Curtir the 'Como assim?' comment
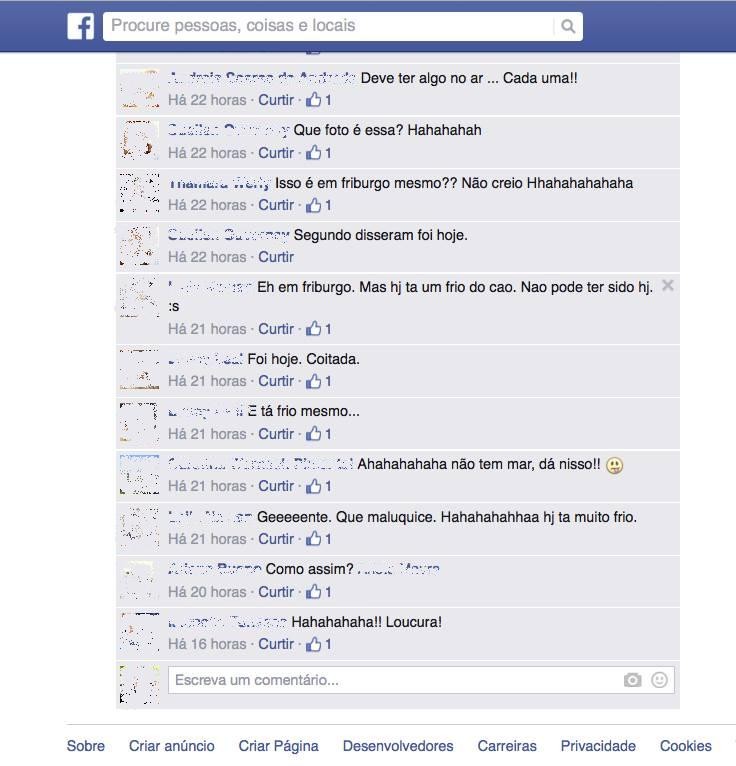The width and height of the screenshot is (736, 766). pos(276,592)
